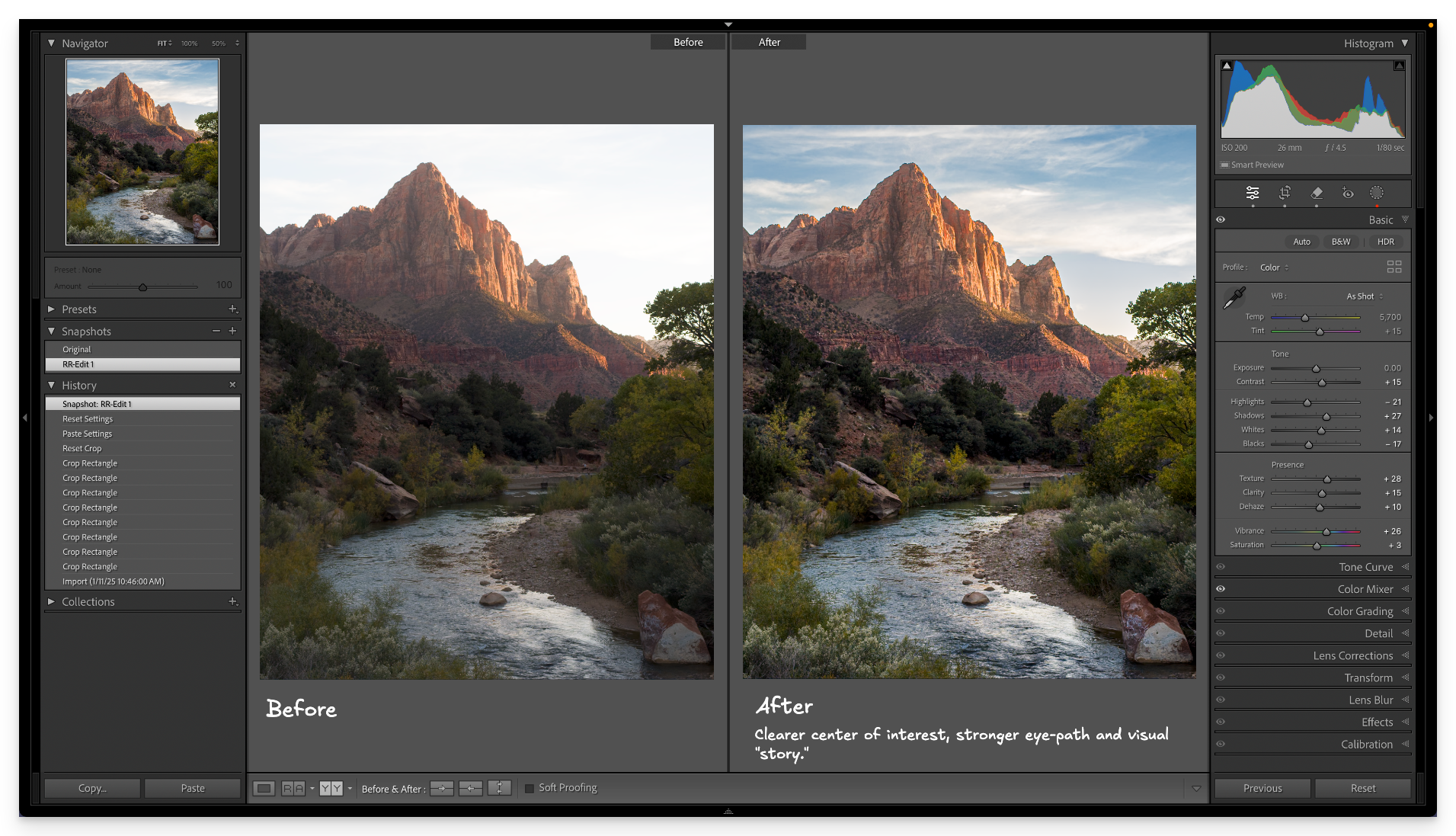Click the Navigator image thumbnail
1456x836 pixels.
tap(142, 152)
